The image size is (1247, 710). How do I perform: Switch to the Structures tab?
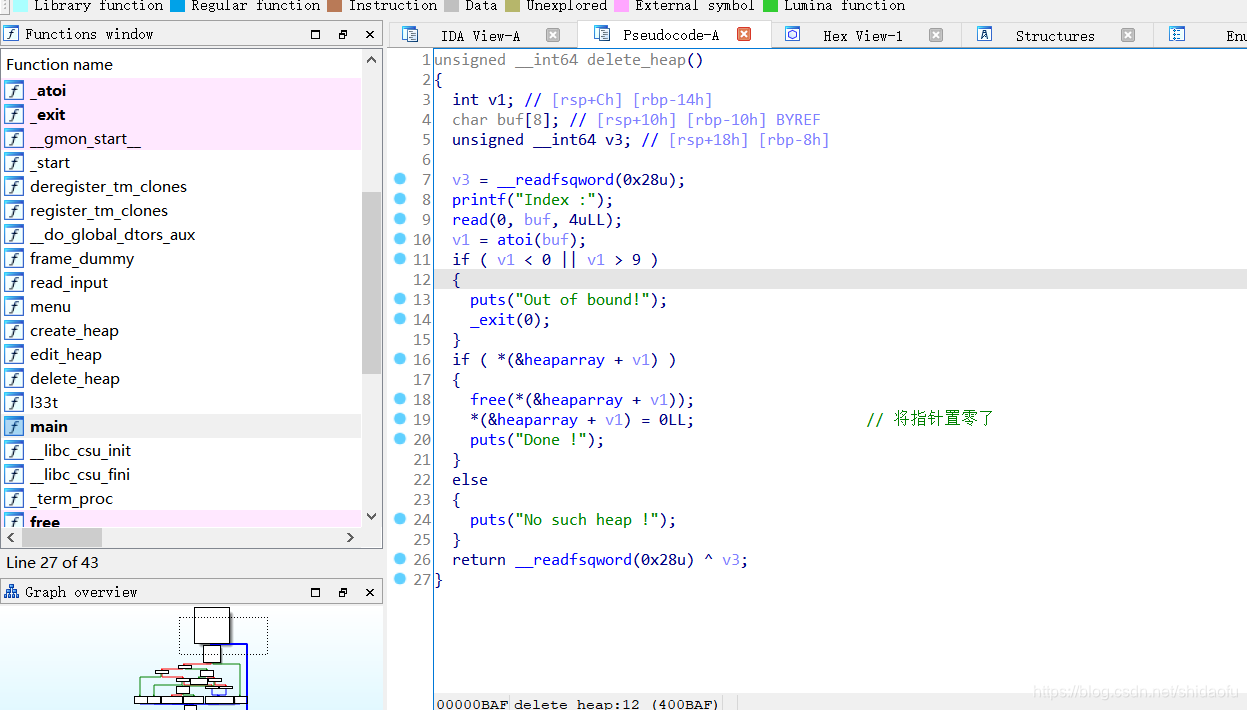click(1055, 36)
